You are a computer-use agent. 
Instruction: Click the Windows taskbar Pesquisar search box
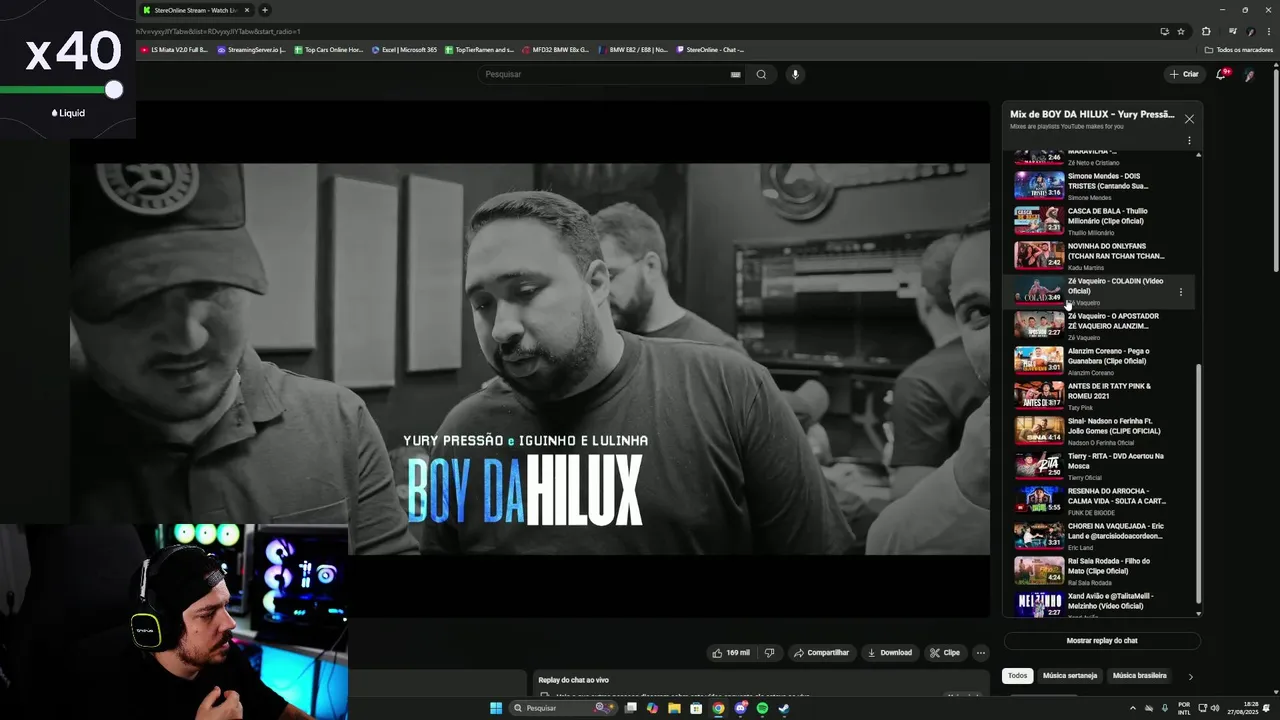pos(563,708)
